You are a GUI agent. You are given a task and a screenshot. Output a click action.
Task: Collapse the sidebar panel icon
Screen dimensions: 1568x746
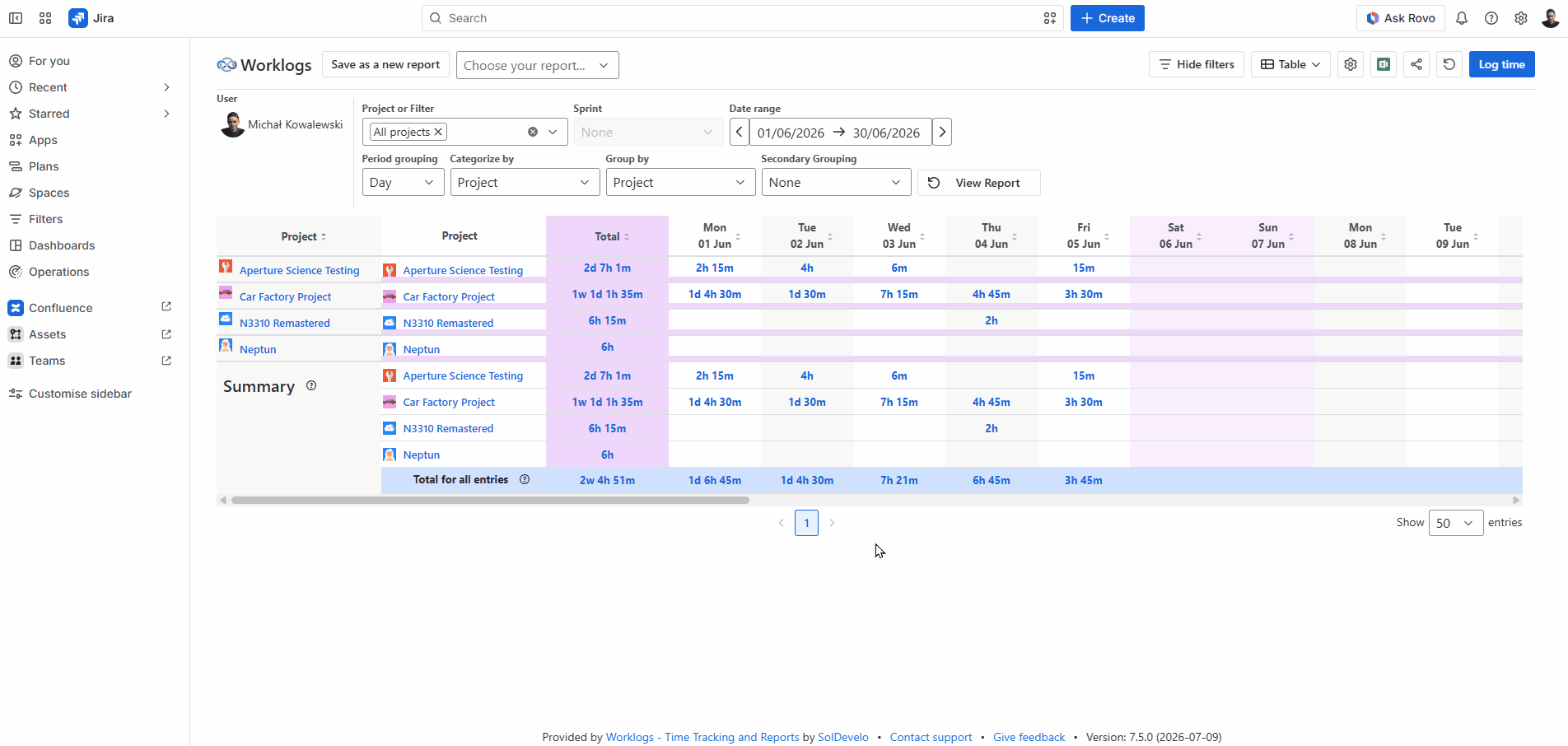click(x=16, y=18)
